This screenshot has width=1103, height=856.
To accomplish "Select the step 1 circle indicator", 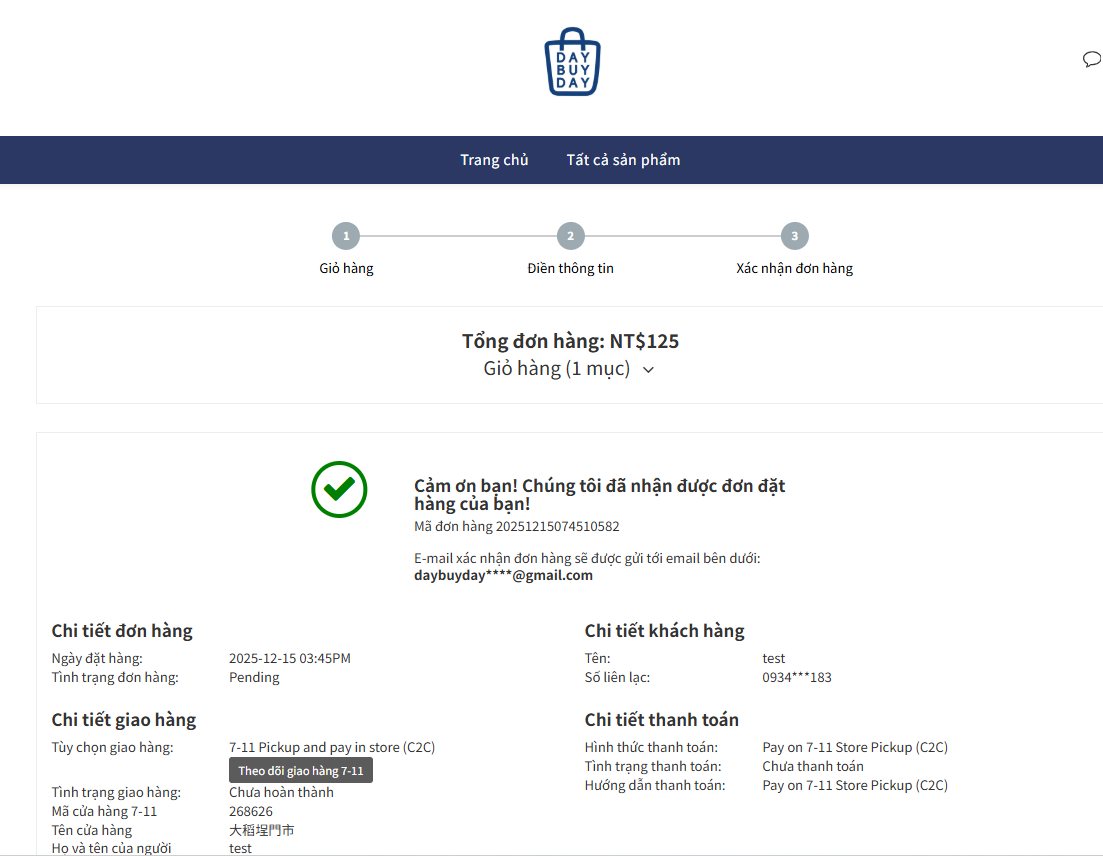I will click(x=345, y=237).
